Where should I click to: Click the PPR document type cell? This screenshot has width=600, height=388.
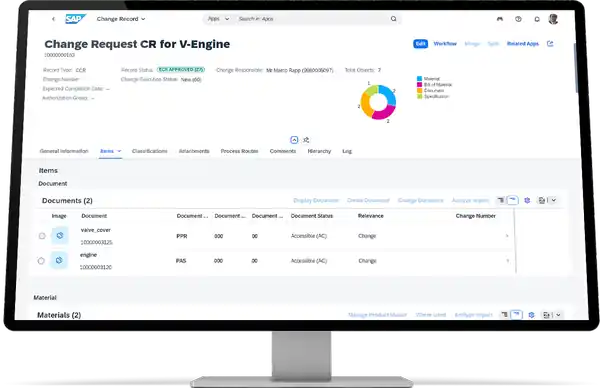tap(182, 236)
